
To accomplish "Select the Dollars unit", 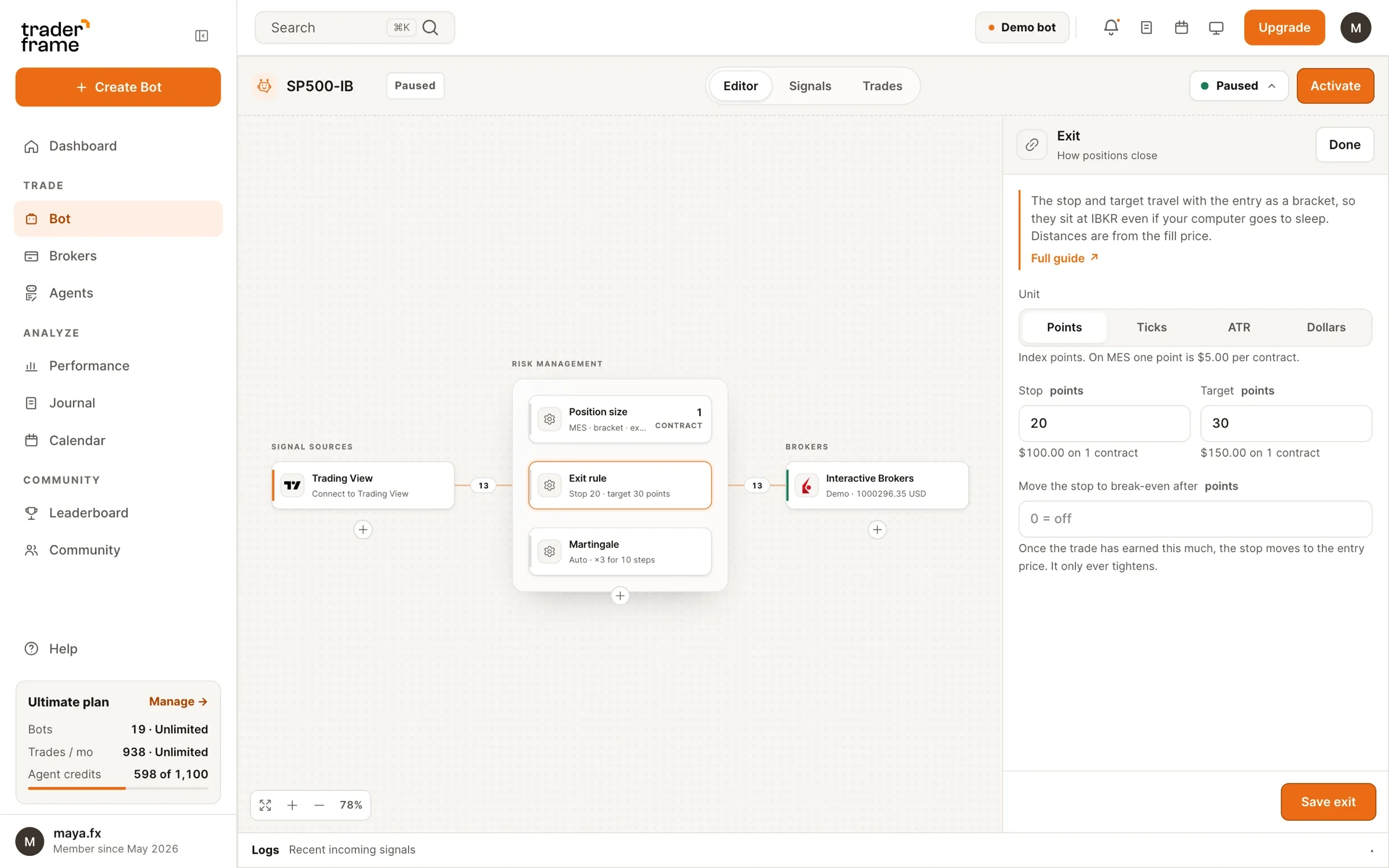I will pyautogui.click(x=1325, y=328).
